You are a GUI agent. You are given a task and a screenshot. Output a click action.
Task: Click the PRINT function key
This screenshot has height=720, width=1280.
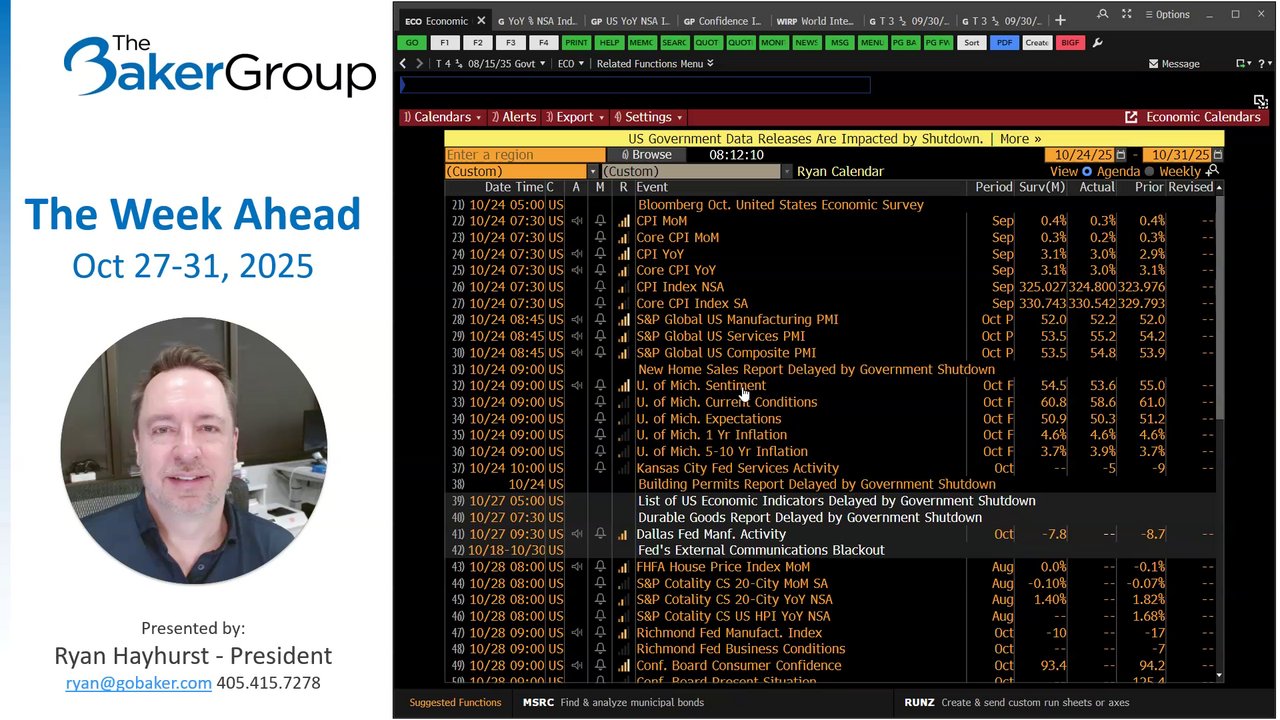(x=576, y=43)
